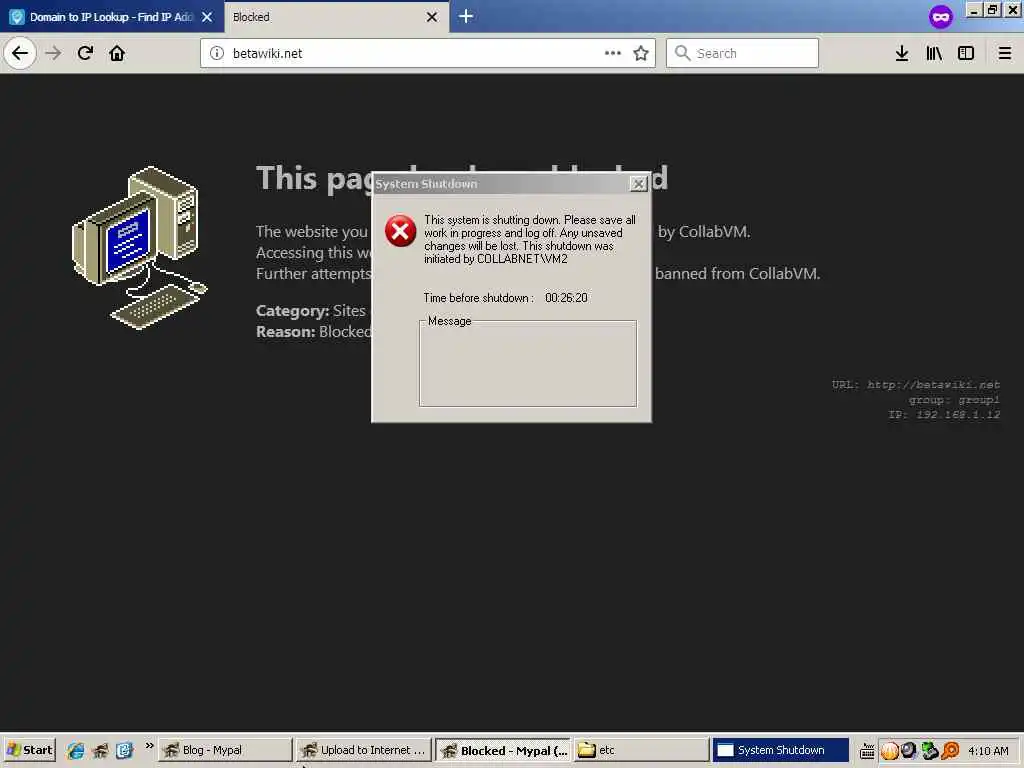Click the Message box in shutdown dialog
The height and width of the screenshot is (768, 1024).
pos(528,364)
